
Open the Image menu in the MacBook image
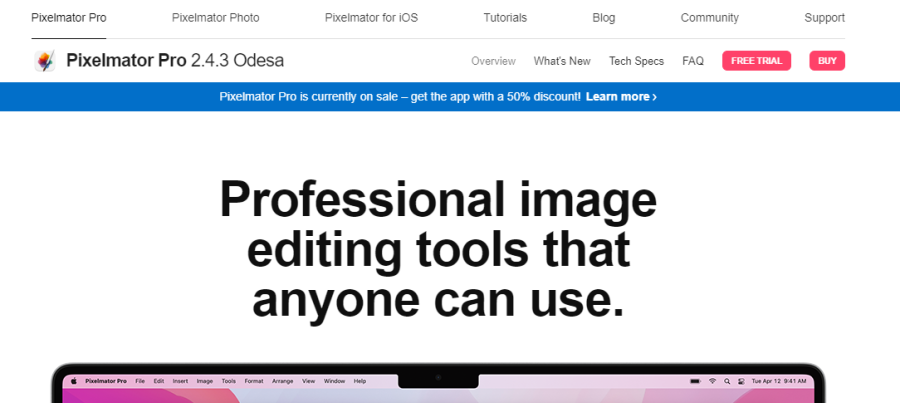[205, 381]
